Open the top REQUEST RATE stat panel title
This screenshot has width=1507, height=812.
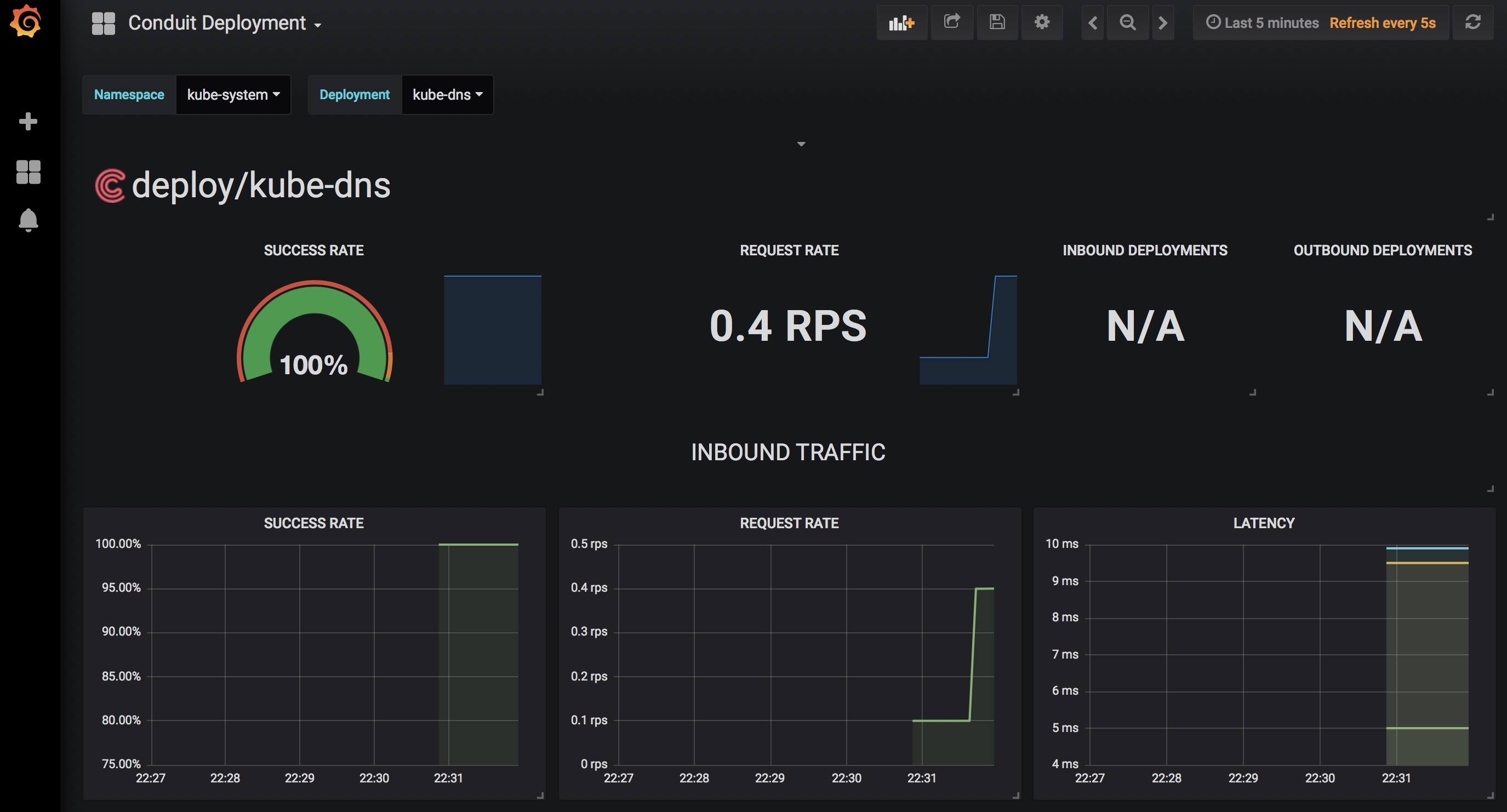pyautogui.click(x=789, y=250)
